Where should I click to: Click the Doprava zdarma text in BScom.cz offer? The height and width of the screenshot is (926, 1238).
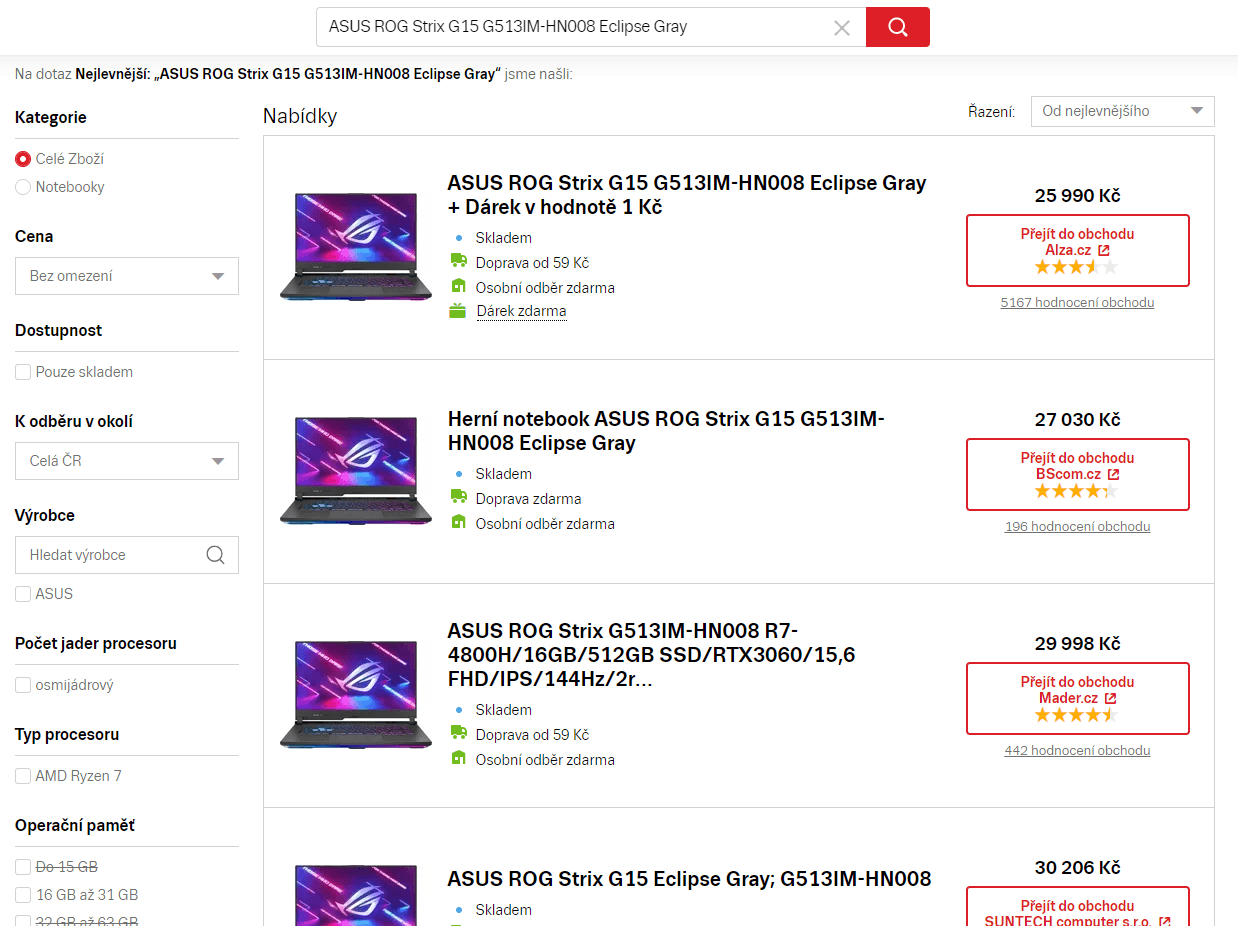[528, 499]
